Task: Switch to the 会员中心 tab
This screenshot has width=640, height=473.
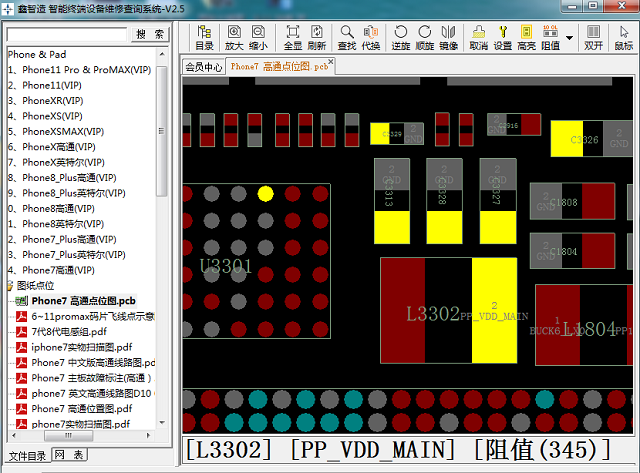Action: [x=204, y=67]
